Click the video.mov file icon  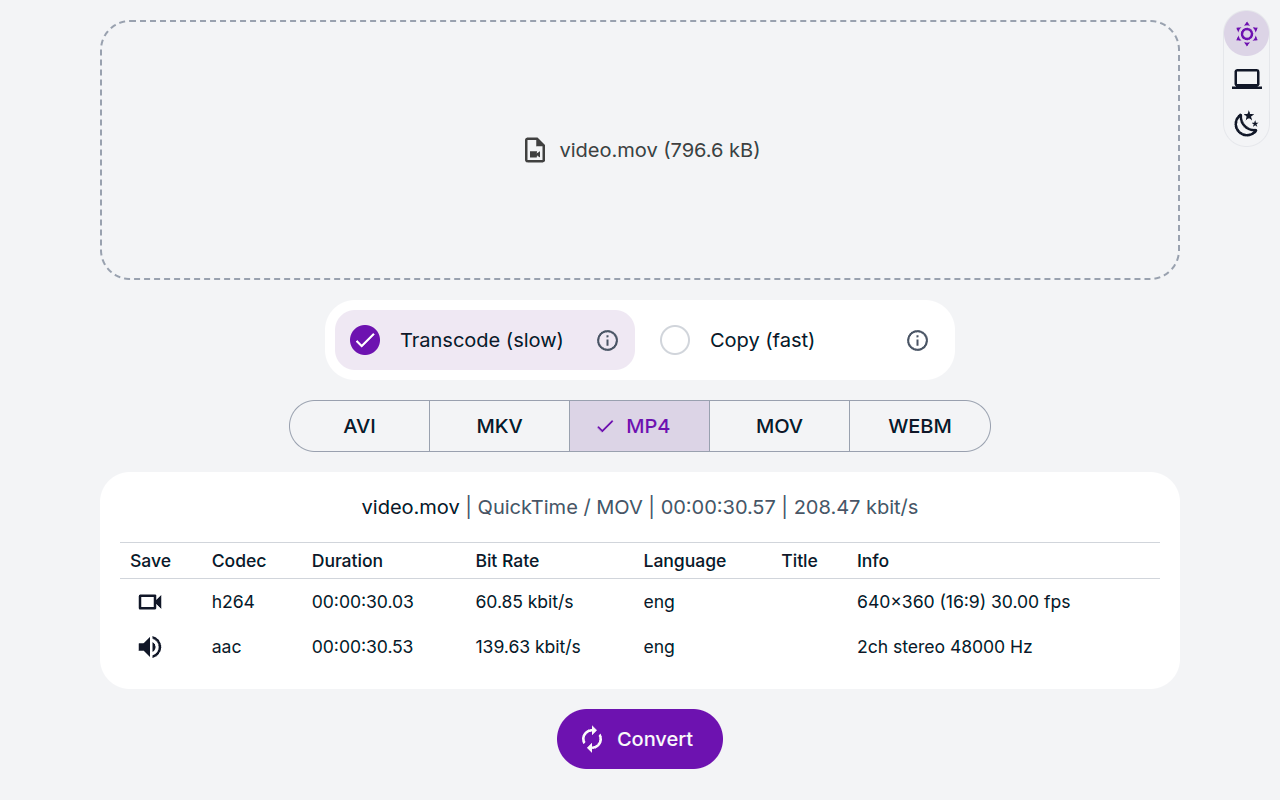click(535, 150)
